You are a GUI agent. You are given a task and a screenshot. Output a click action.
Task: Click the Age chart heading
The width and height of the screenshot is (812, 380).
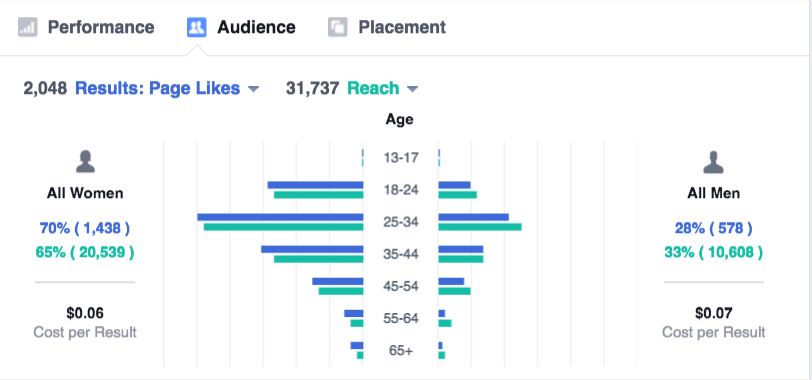tap(400, 120)
